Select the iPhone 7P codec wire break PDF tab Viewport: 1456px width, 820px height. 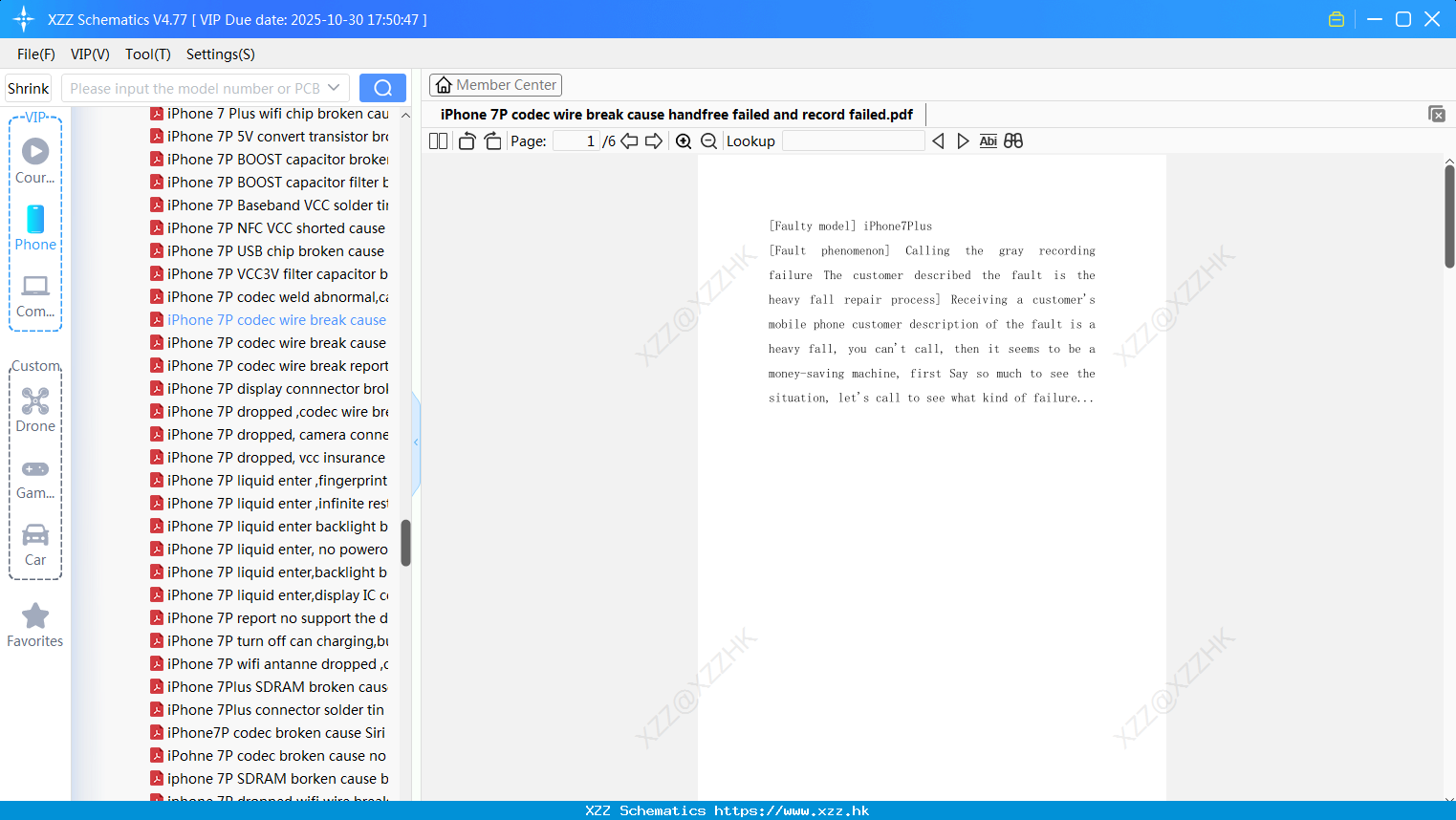677,115
